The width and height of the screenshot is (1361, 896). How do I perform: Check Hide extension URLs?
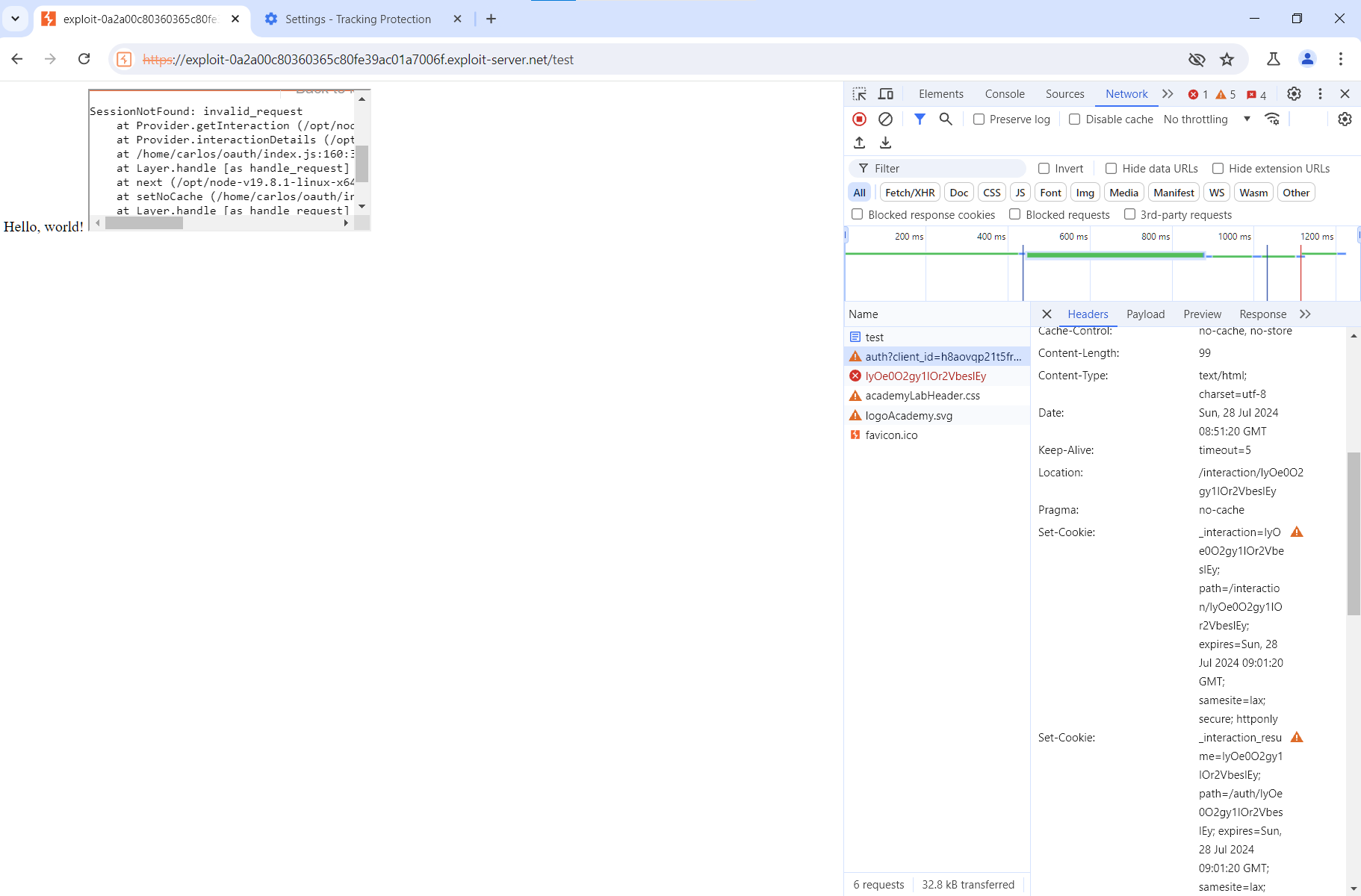pyautogui.click(x=1218, y=169)
